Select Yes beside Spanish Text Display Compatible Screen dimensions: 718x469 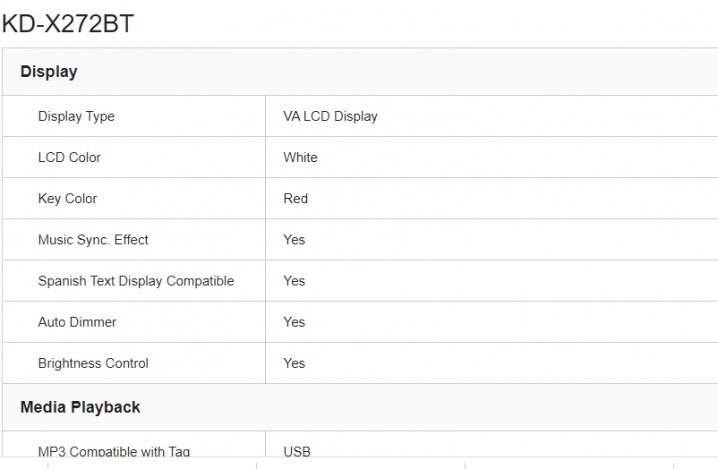coord(294,281)
